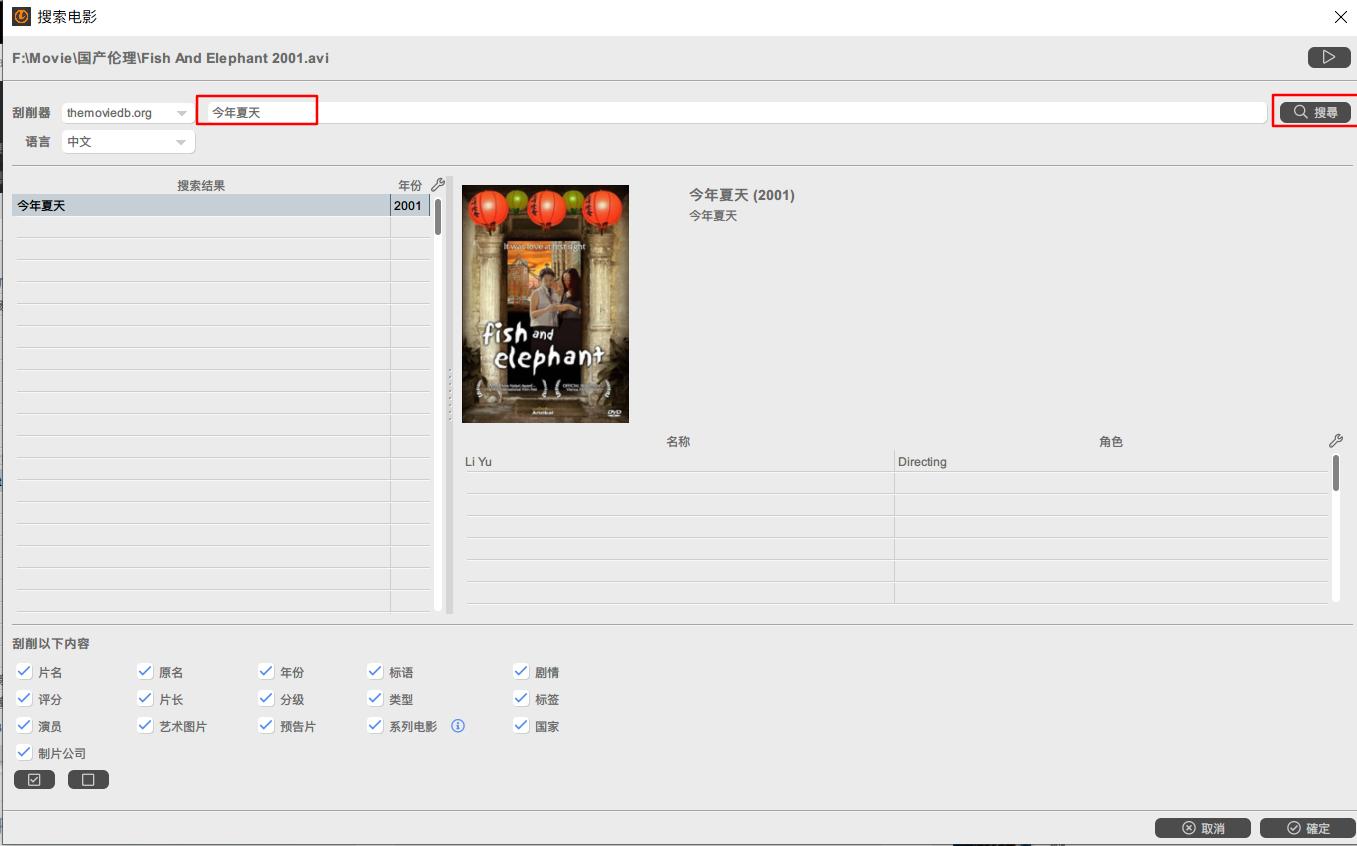Uncheck the 片长 checkbox
Image resolution: width=1357 pixels, height=846 pixels.
coord(145,698)
